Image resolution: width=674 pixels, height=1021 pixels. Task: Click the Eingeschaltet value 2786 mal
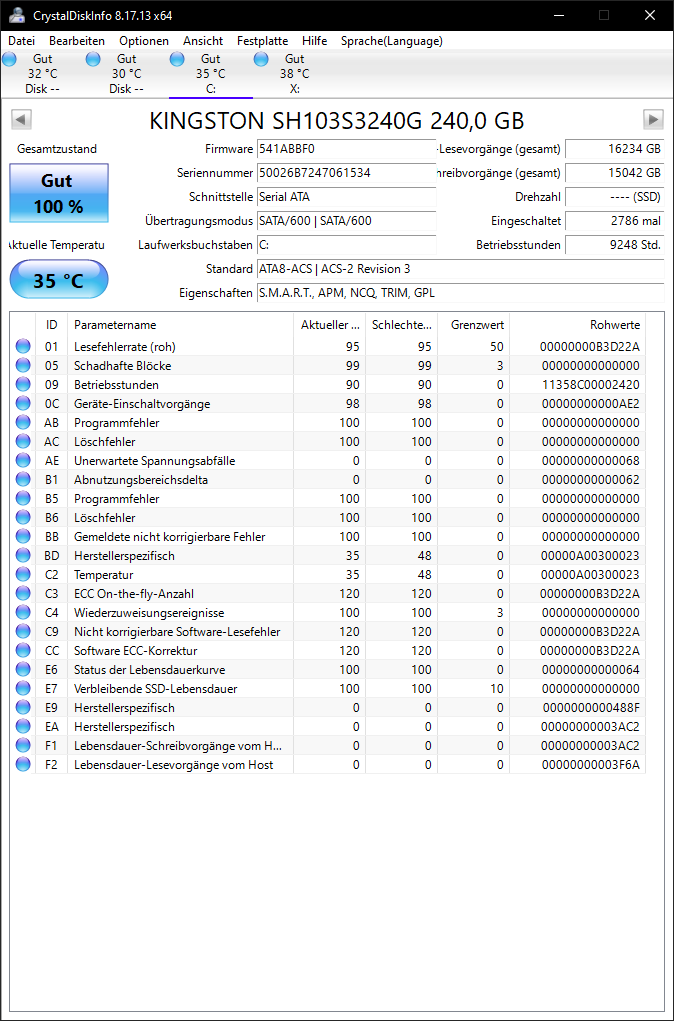coord(614,221)
